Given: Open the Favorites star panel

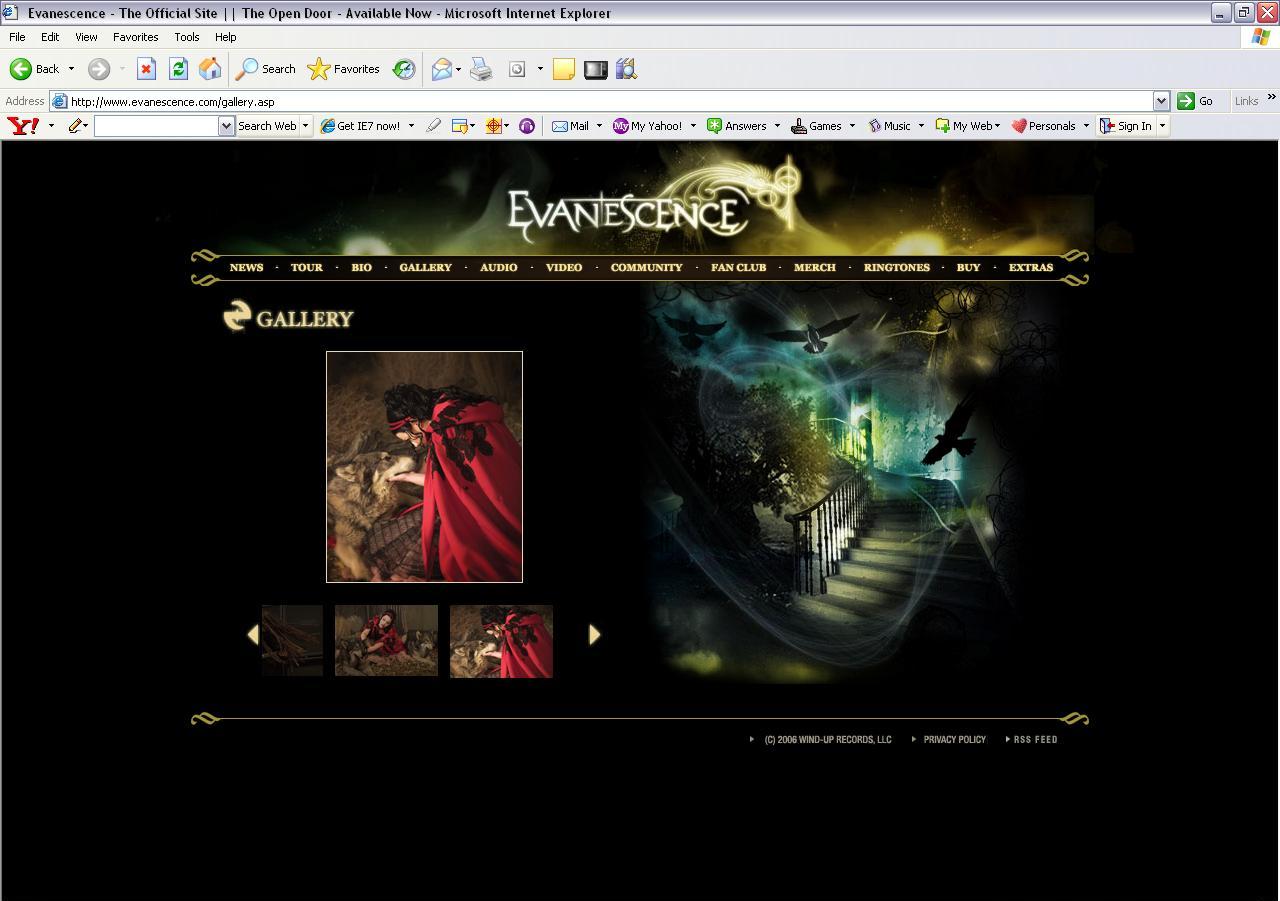Looking at the screenshot, I should [344, 69].
